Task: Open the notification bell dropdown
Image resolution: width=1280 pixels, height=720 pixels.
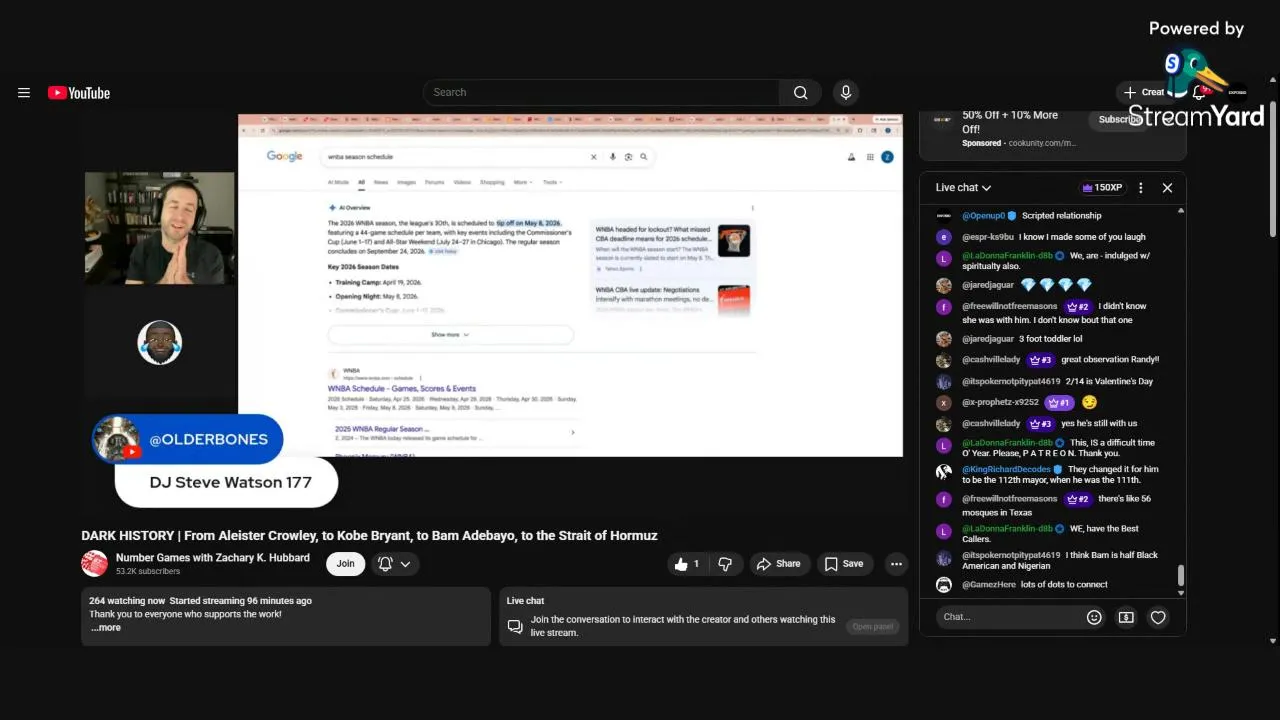Action: point(394,564)
